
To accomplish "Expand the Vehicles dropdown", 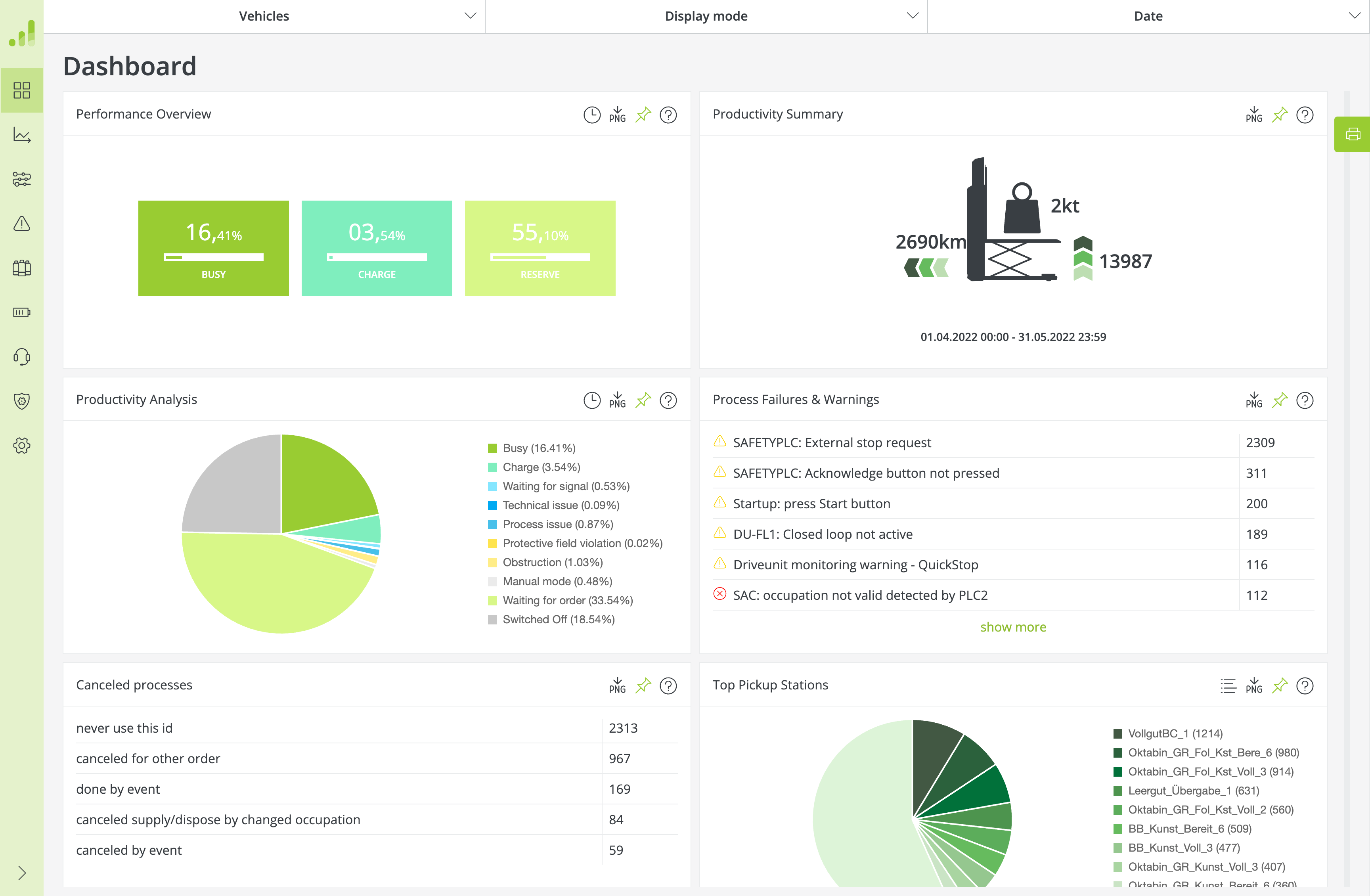I will (264, 16).
